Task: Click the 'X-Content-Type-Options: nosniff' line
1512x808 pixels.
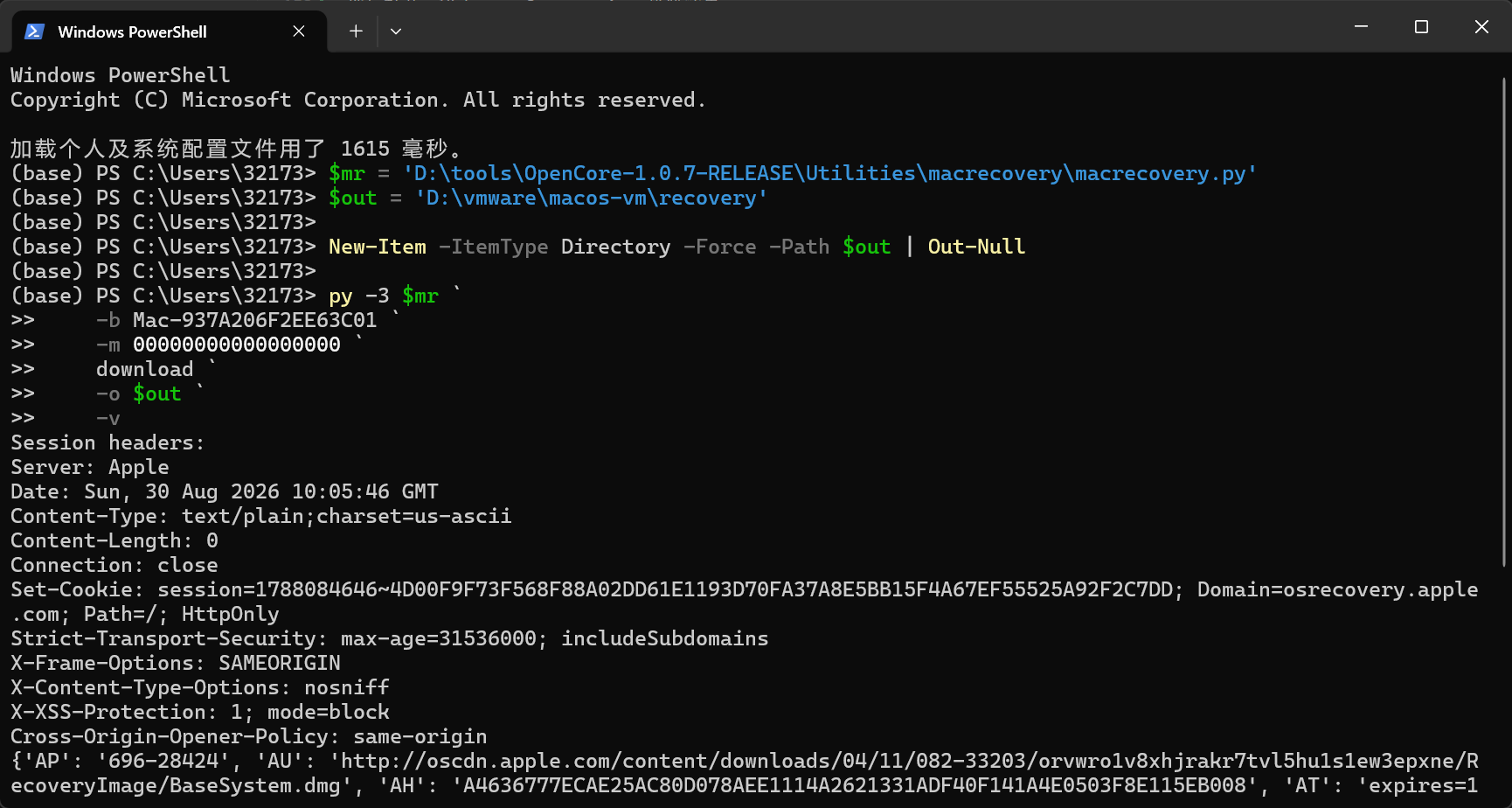Action: click(200, 687)
